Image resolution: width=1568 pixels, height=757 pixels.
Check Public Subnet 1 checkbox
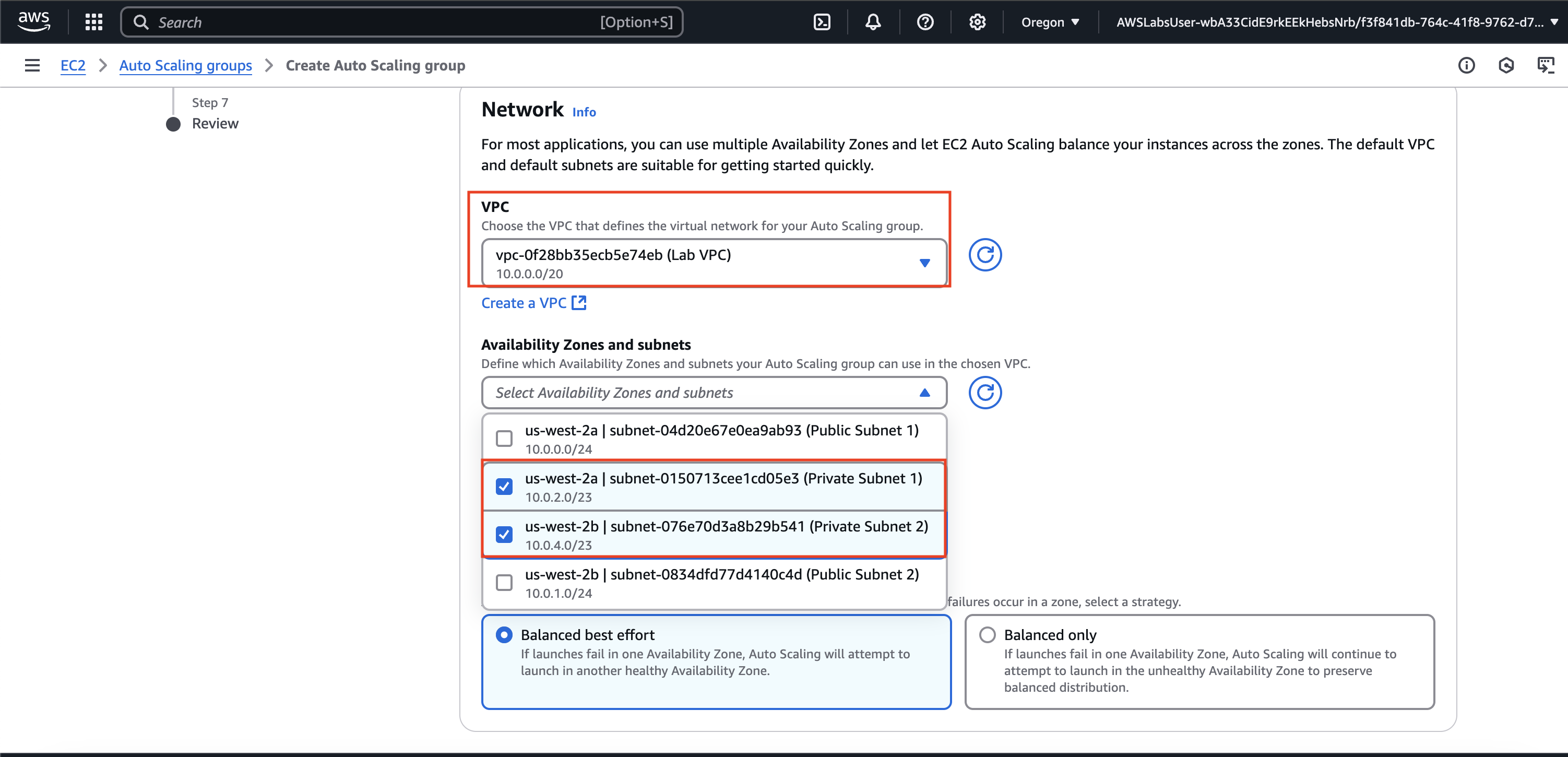[504, 439]
